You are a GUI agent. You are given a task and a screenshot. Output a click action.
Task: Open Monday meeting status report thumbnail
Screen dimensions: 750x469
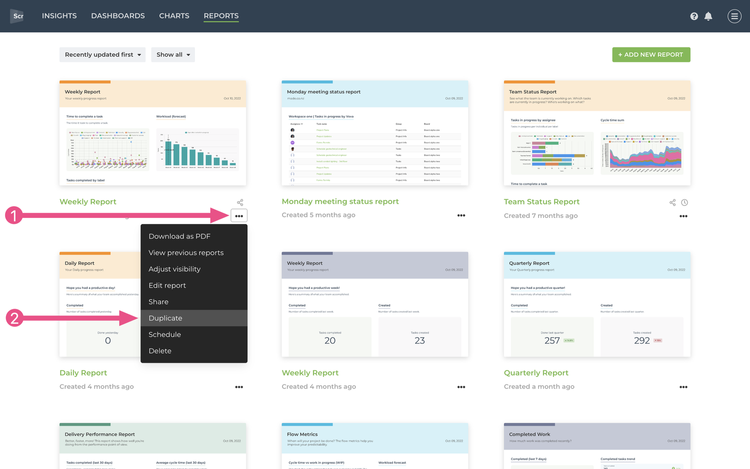click(x=375, y=133)
